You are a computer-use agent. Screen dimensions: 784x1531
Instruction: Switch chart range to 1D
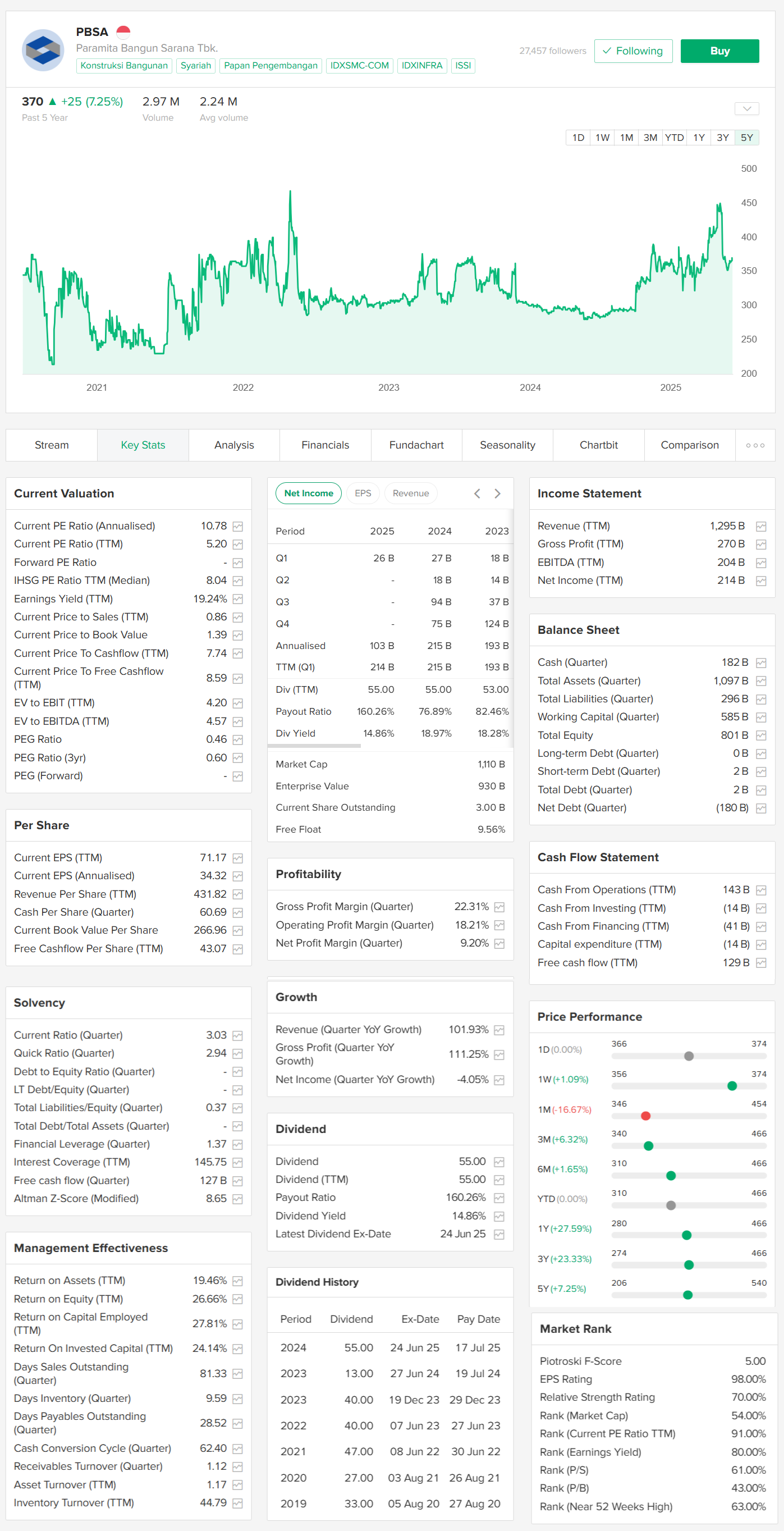578,138
